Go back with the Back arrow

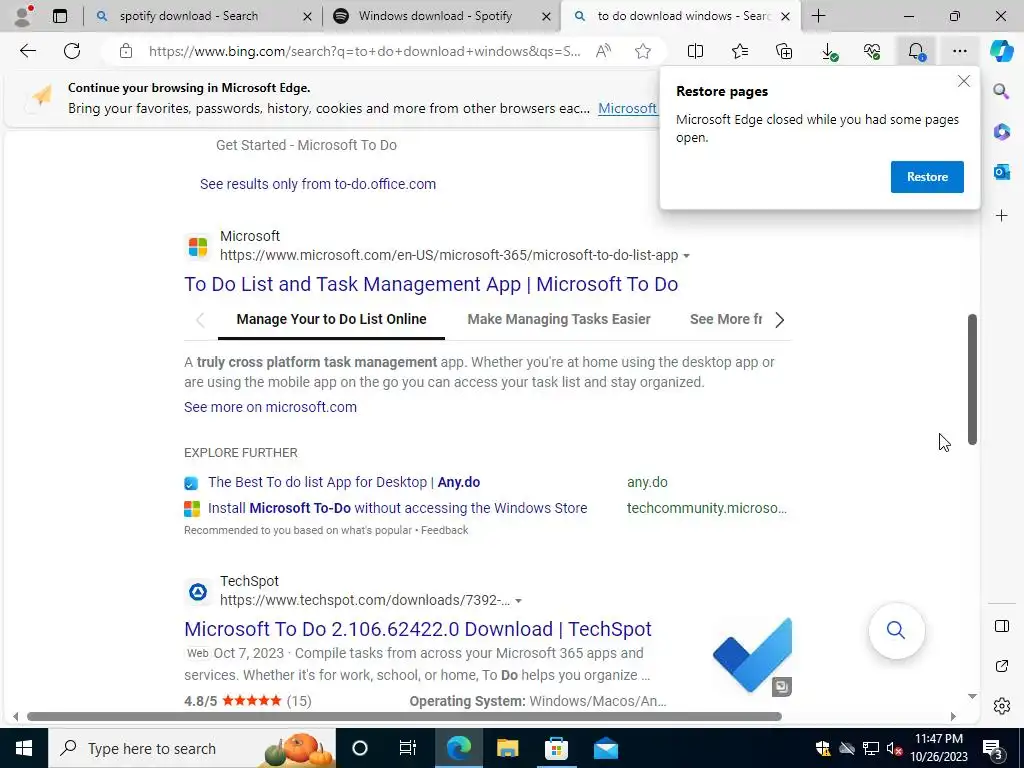[27, 51]
